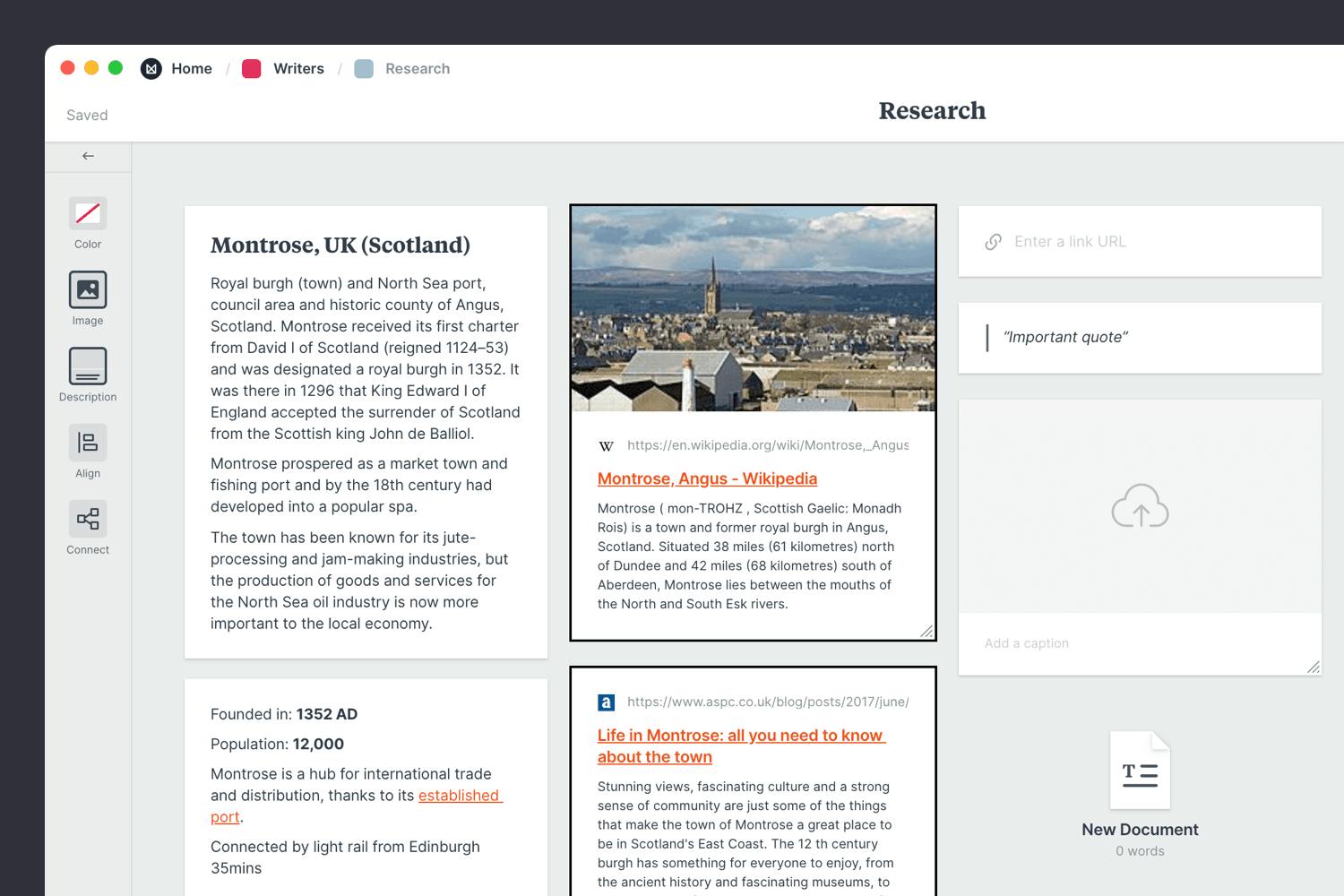1344x896 pixels.
Task: Select the Research breadcrumb item
Action: 417,68
